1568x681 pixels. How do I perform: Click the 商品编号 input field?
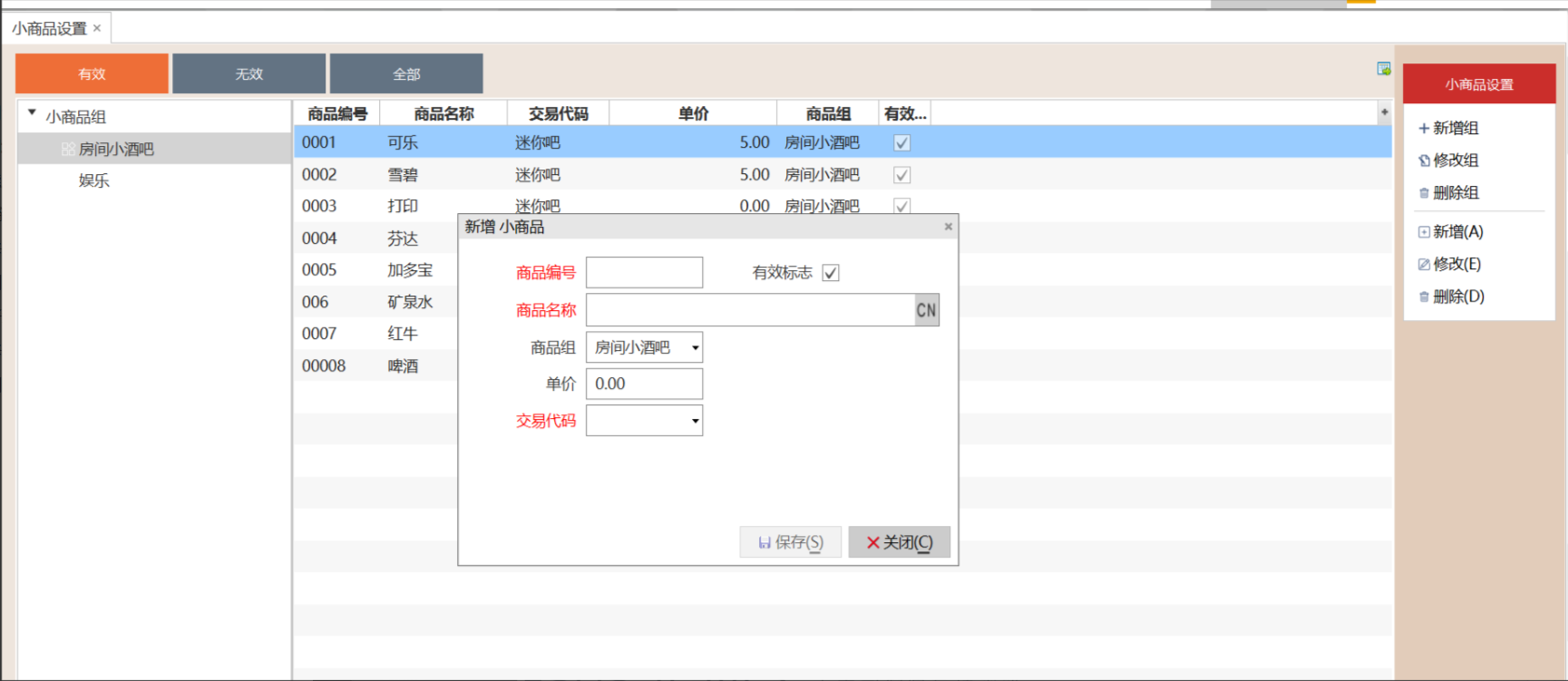pyautogui.click(x=644, y=272)
